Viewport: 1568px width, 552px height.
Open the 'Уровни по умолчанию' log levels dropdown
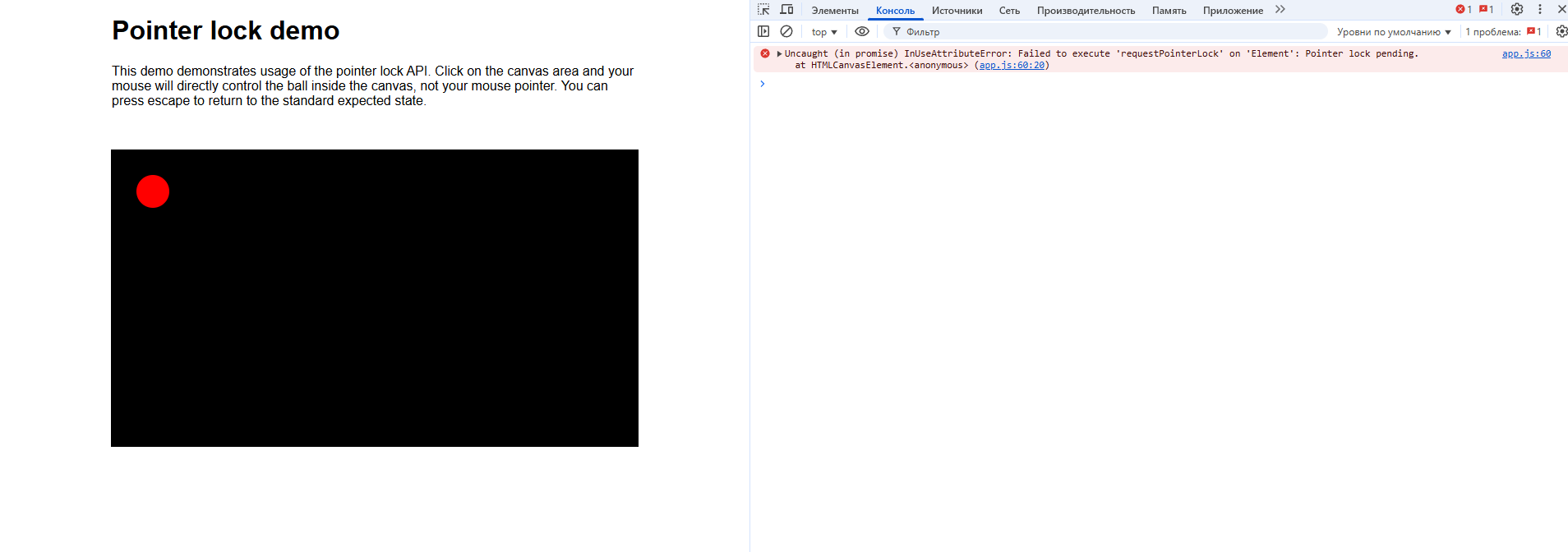click(x=1394, y=32)
